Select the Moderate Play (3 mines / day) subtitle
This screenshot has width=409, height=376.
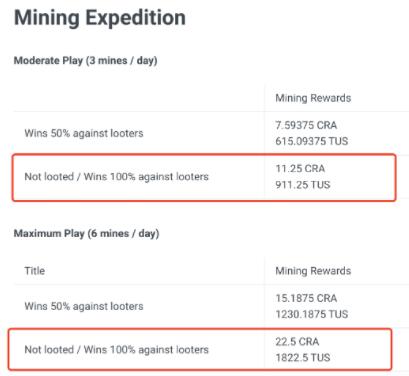tap(85, 61)
